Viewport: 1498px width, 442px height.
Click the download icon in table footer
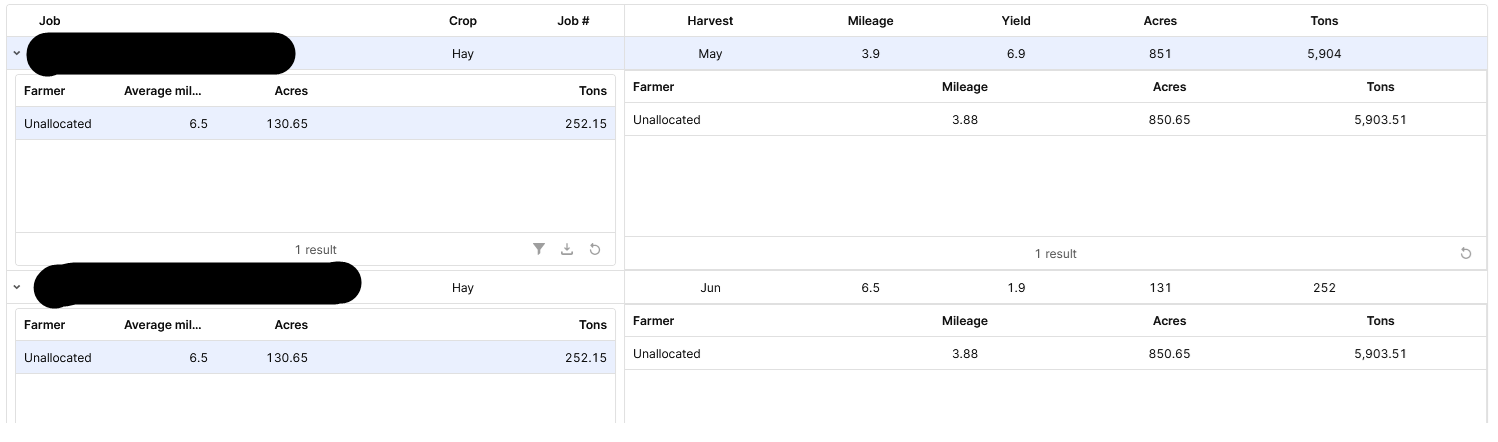tap(567, 249)
